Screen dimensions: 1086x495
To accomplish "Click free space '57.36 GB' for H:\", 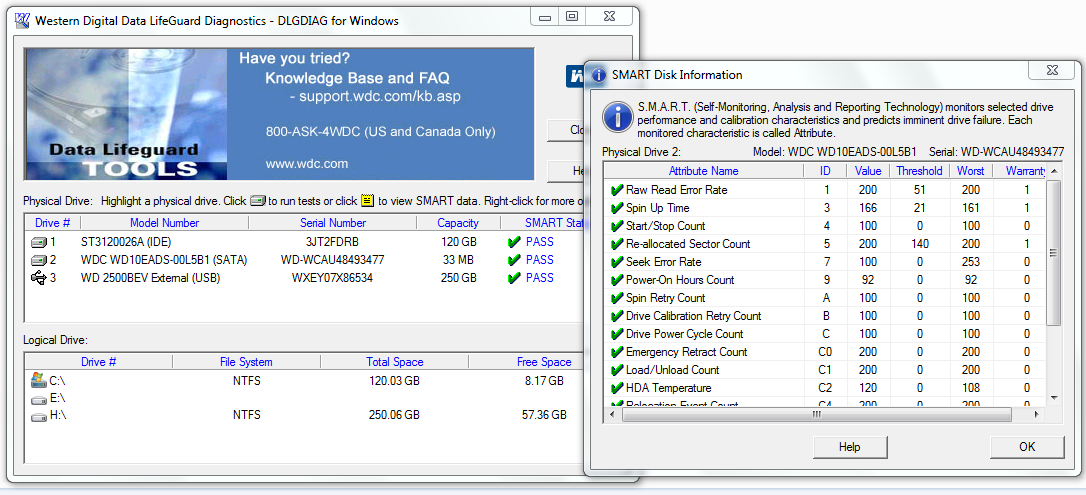I will (x=544, y=415).
